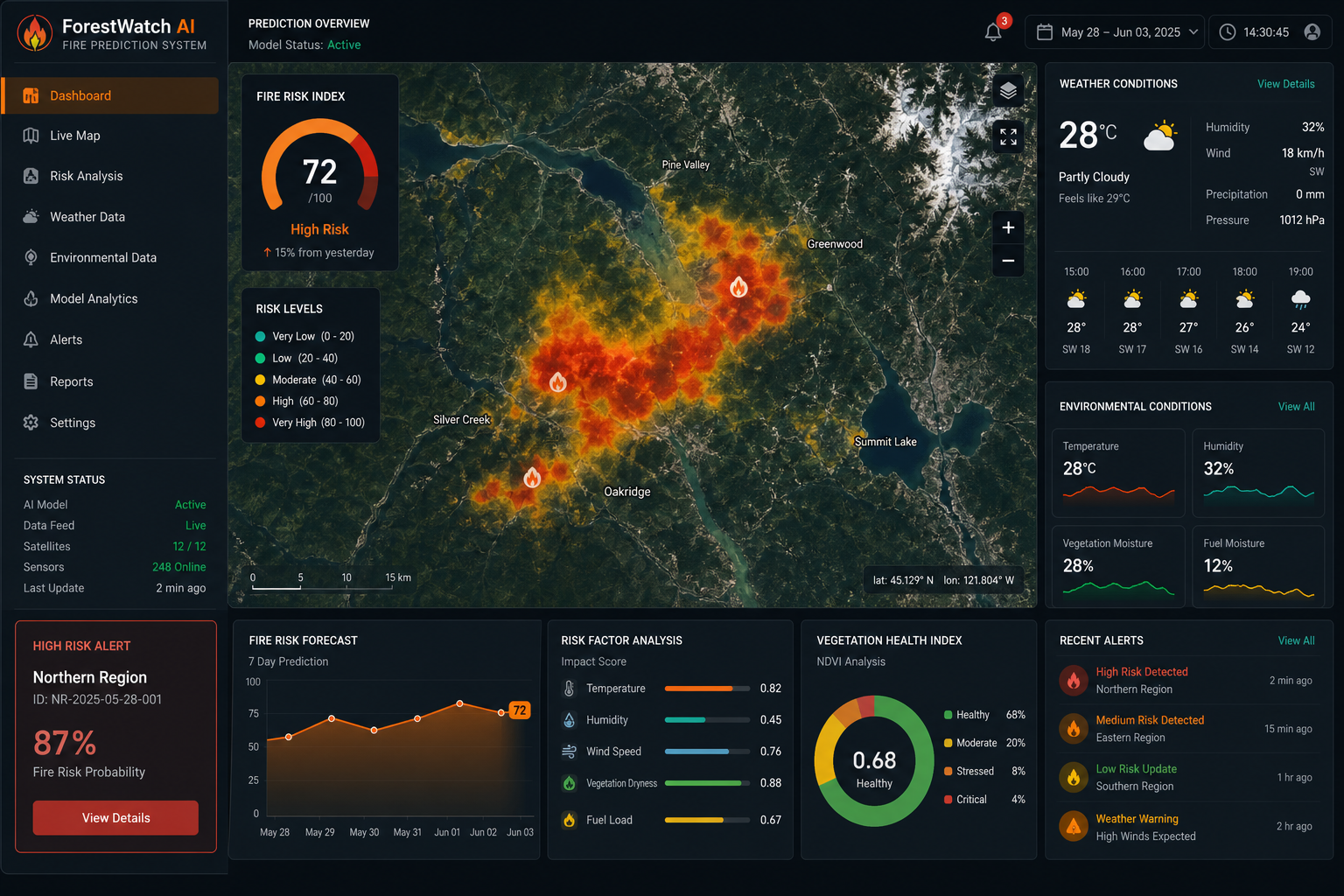Viewport: 1344px width, 896px height.
Task: Open the Fuel Moisture 12% card
Action: click(1258, 566)
